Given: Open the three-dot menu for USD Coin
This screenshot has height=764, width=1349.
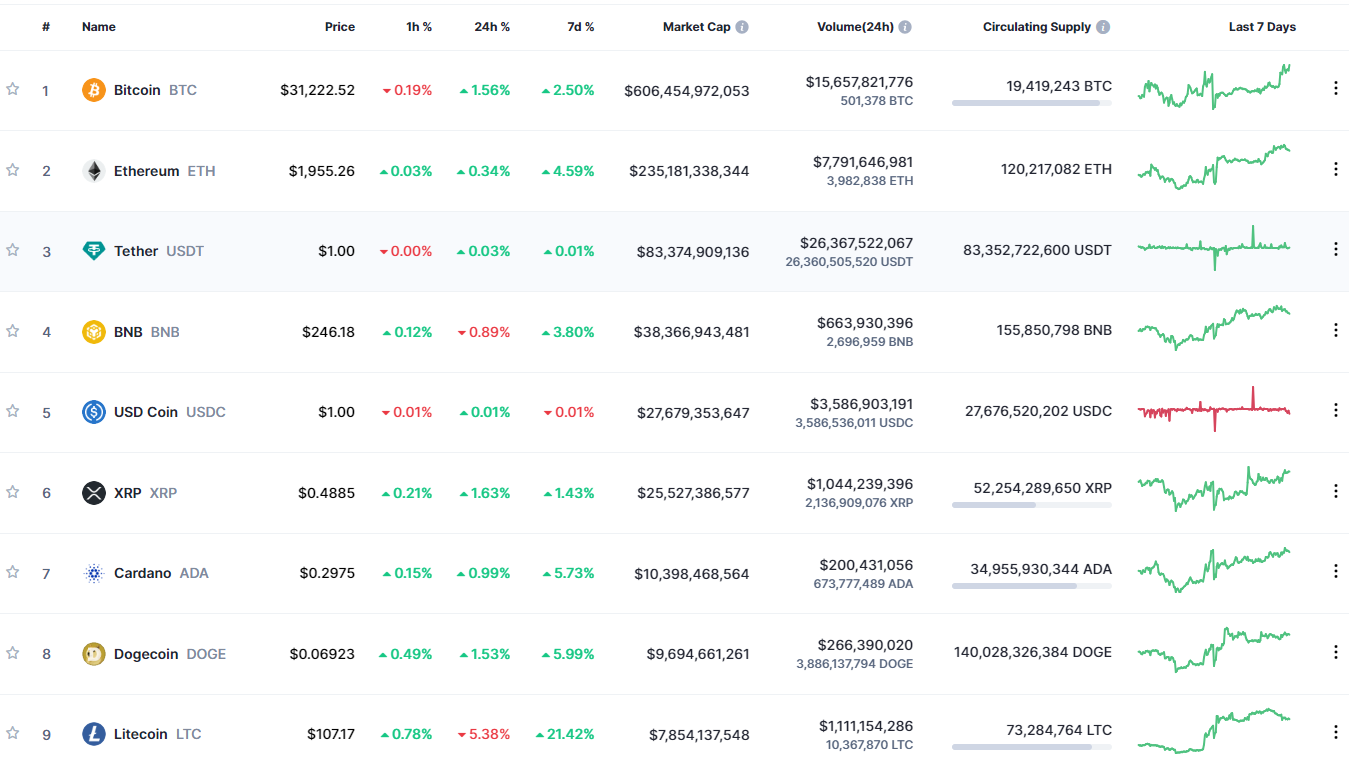Looking at the screenshot, I should (1335, 410).
